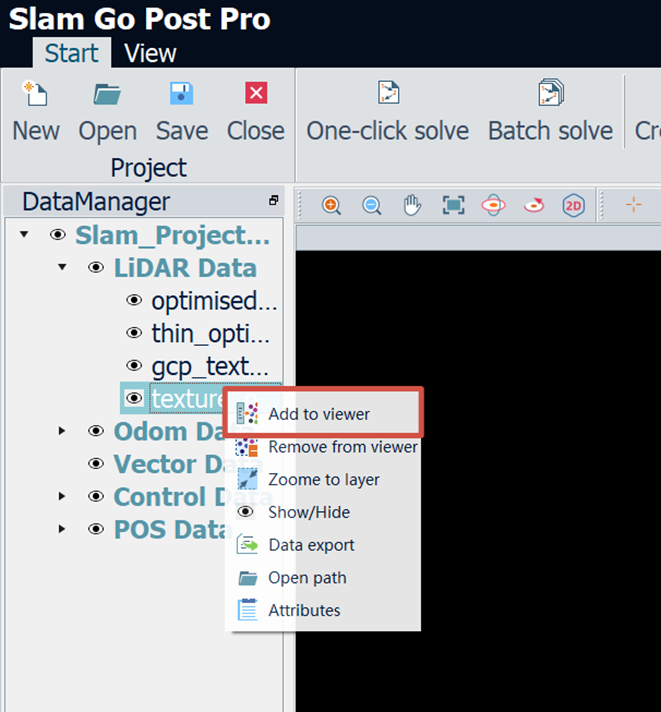The height and width of the screenshot is (712, 661).
Task: Activate the pan hand tool
Action: pyautogui.click(x=412, y=205)
